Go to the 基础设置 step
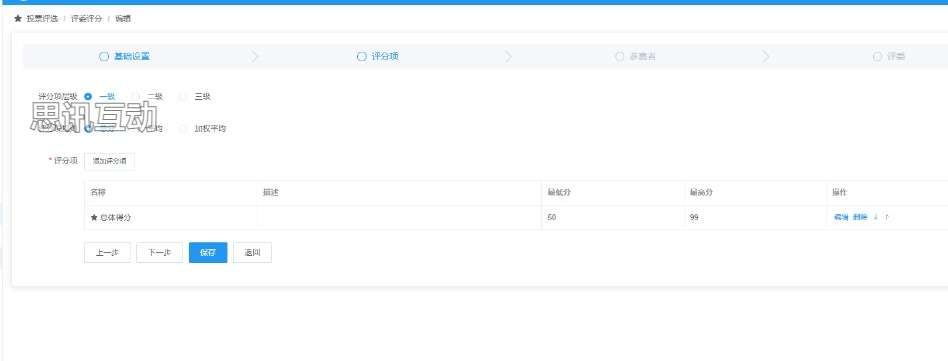Viewport: 948px width, 361px height. tap(125, 56)
